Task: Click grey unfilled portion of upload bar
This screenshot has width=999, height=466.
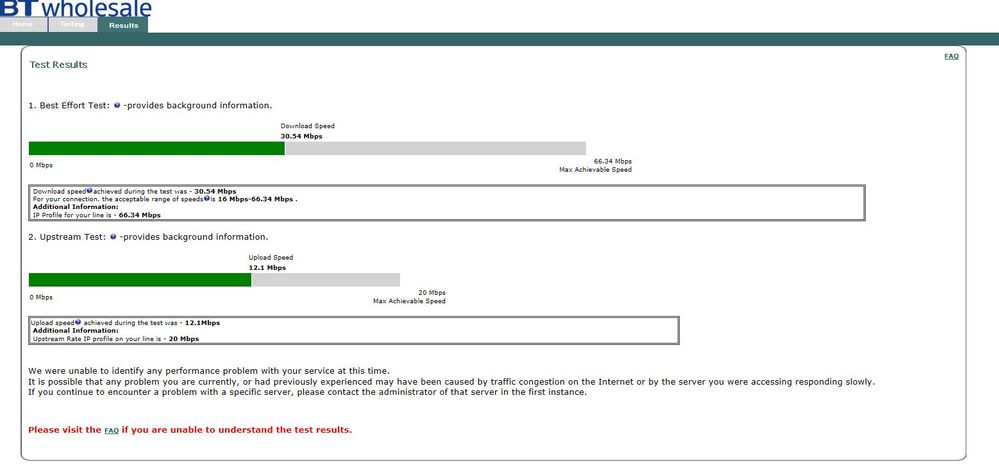Action: (326, 280)
